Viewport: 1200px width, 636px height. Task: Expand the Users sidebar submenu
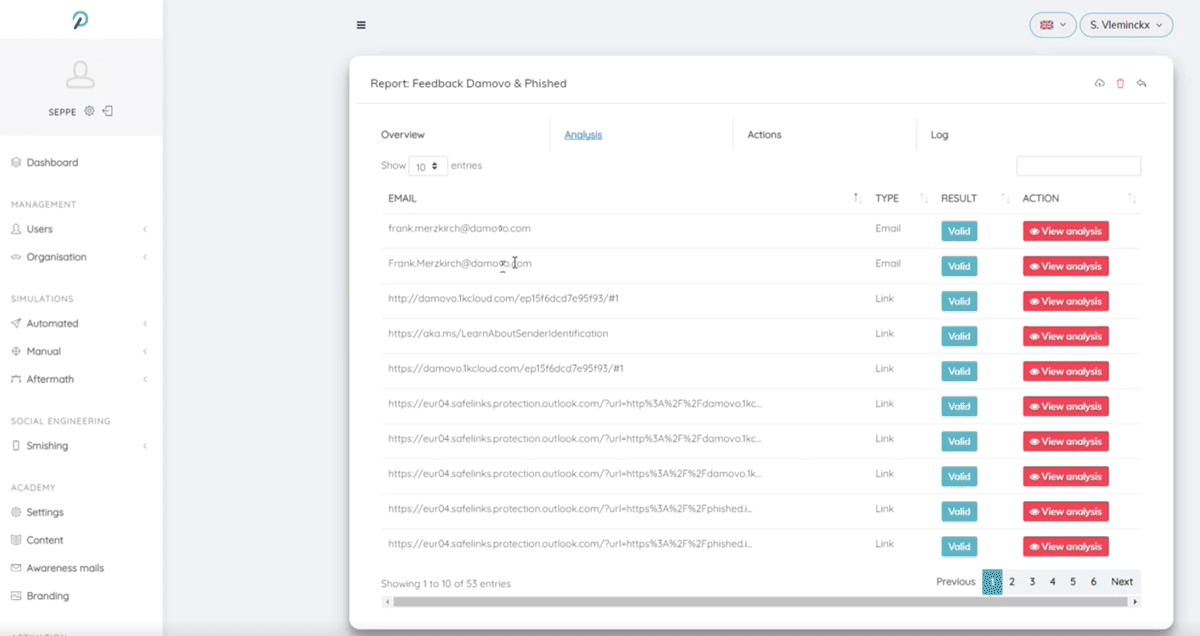coord(145,229)
